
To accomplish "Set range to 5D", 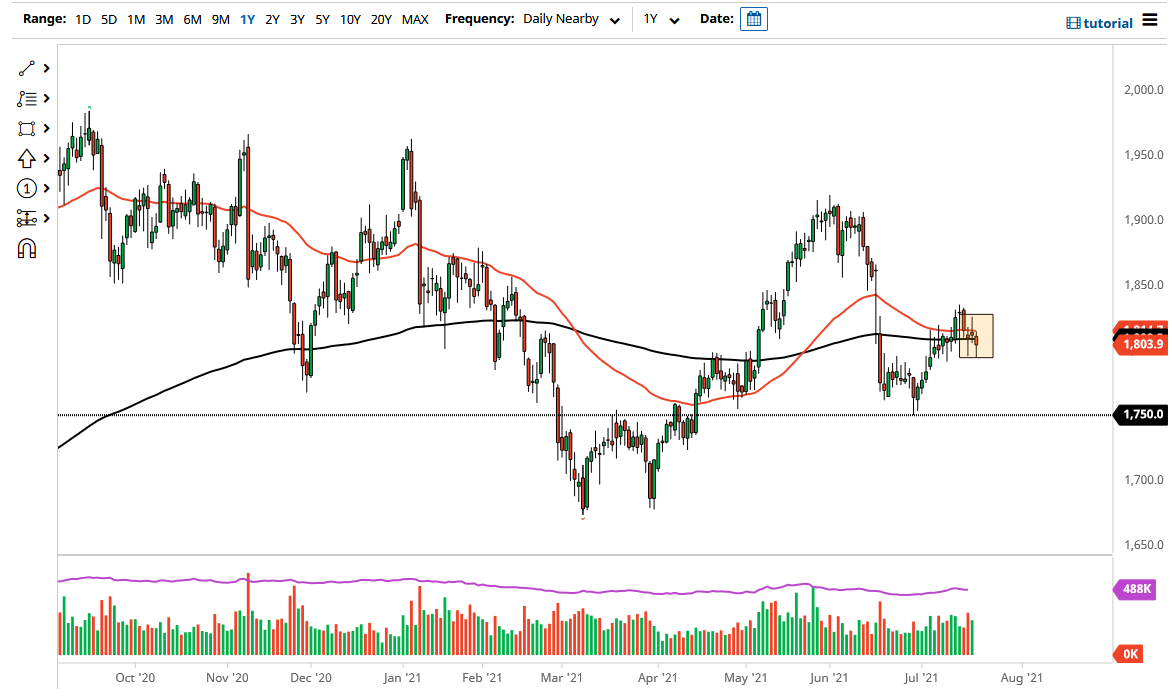I will (109, 19).
